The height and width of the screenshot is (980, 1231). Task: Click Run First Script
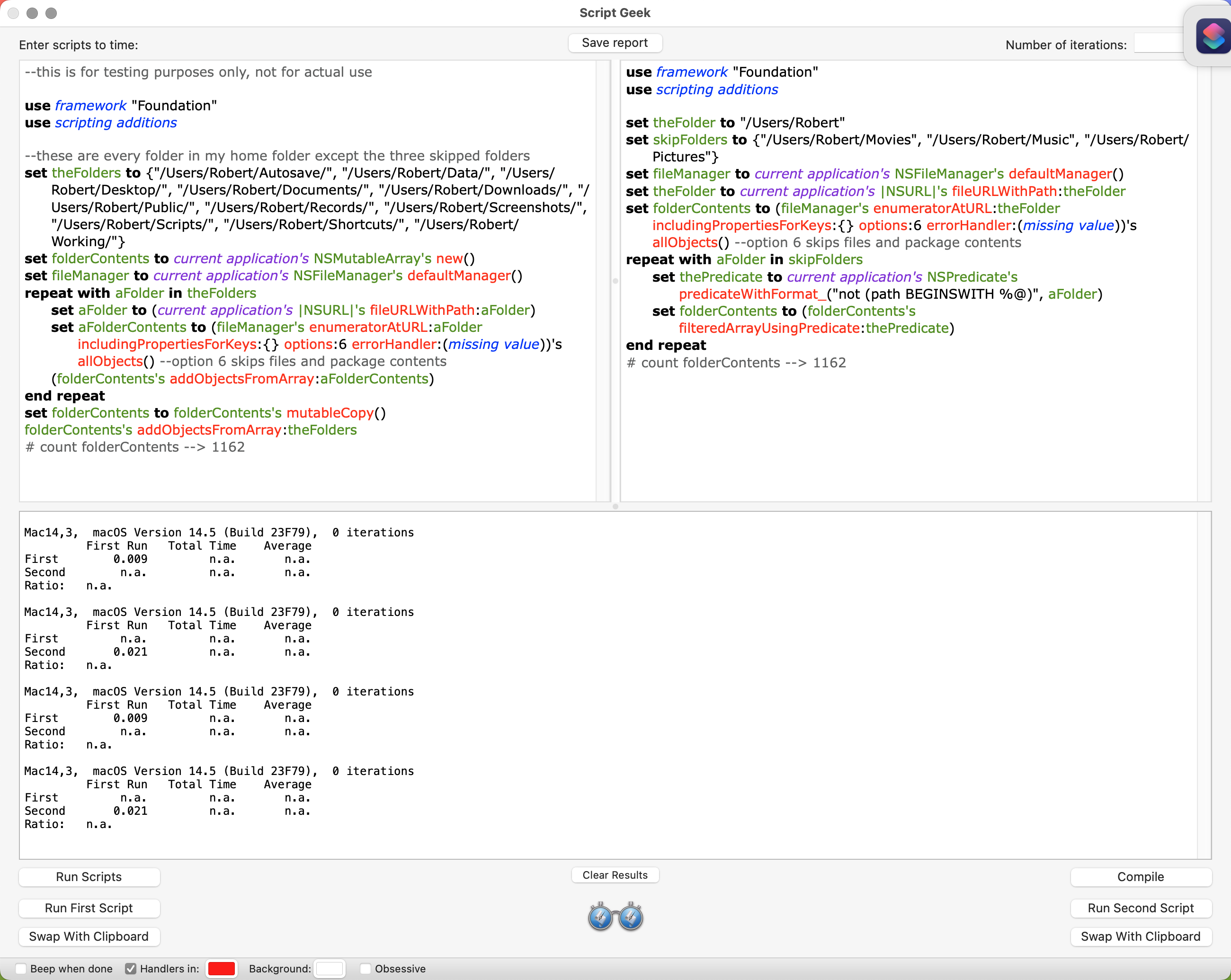pos(89,908)
